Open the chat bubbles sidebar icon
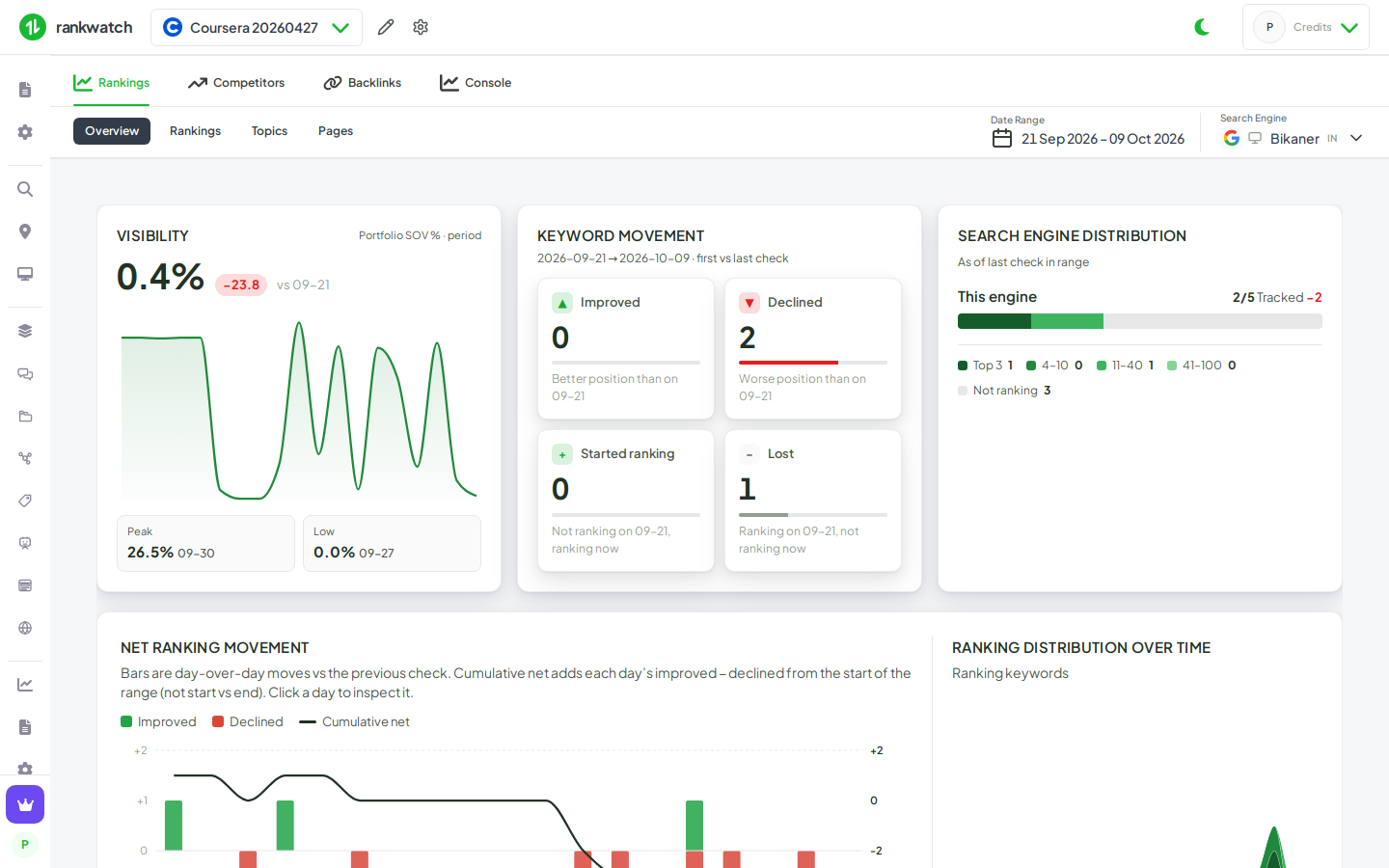This screenshot has height=868, width=1389. click(x=25, y=373)
